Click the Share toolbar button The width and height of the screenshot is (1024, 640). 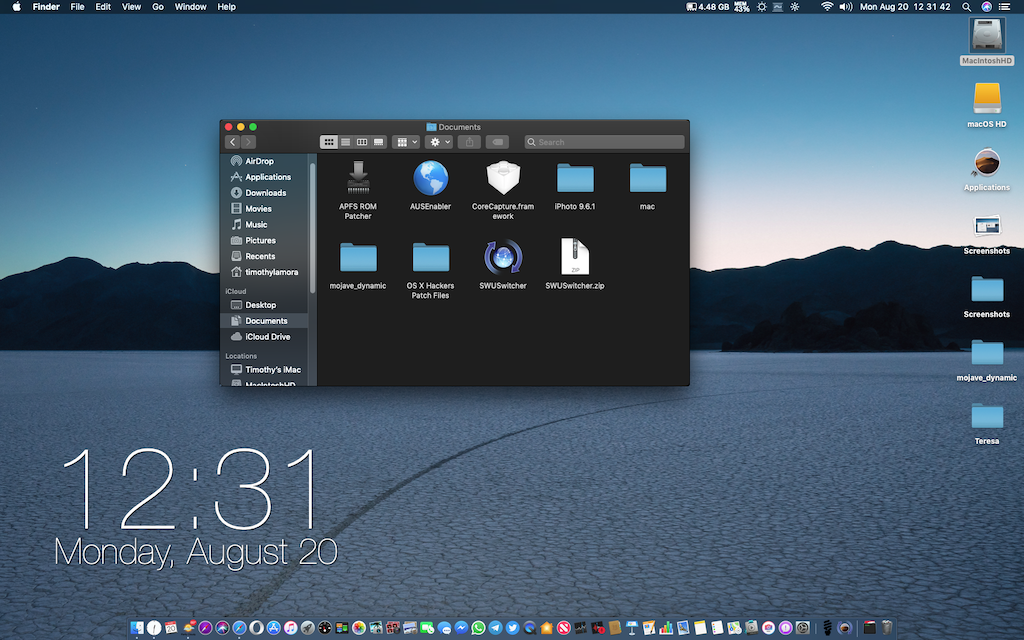pos(470,142)
